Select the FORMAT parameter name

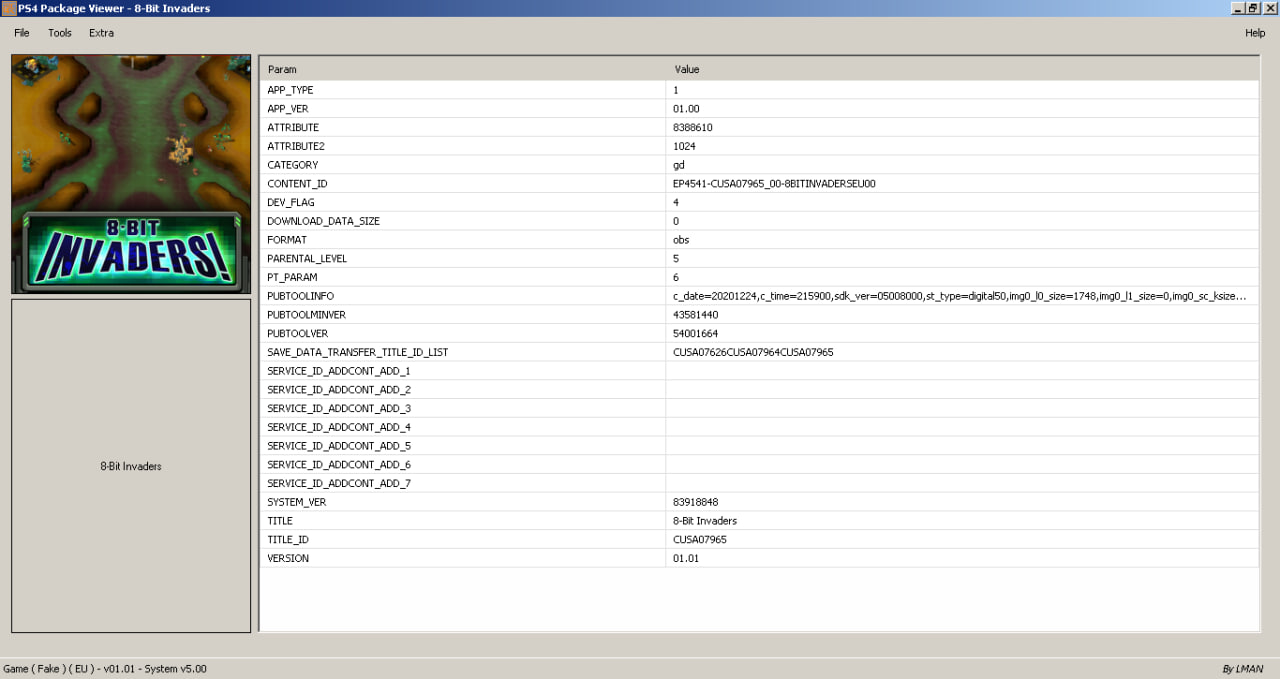click(x=287, y=240)
